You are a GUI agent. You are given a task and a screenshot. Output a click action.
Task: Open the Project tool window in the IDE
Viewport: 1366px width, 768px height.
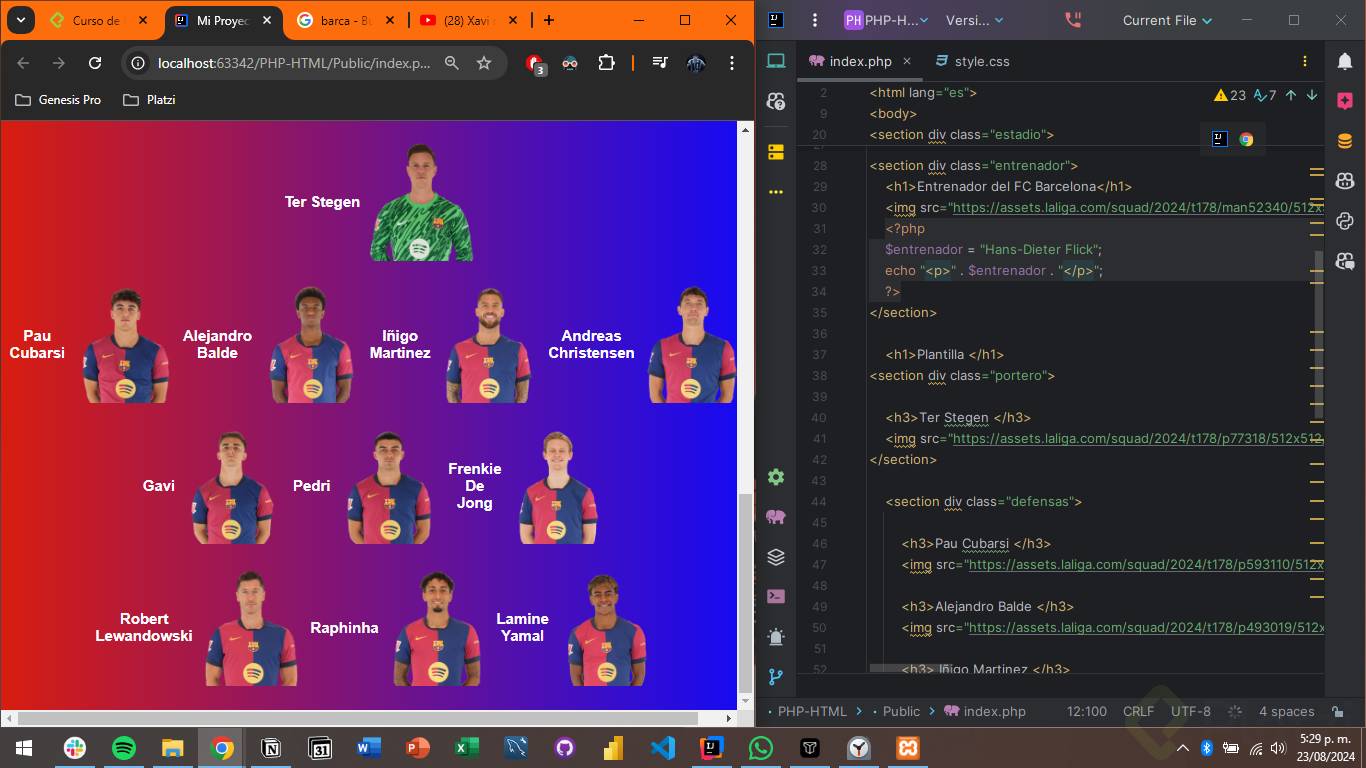[x=776, y=61]
